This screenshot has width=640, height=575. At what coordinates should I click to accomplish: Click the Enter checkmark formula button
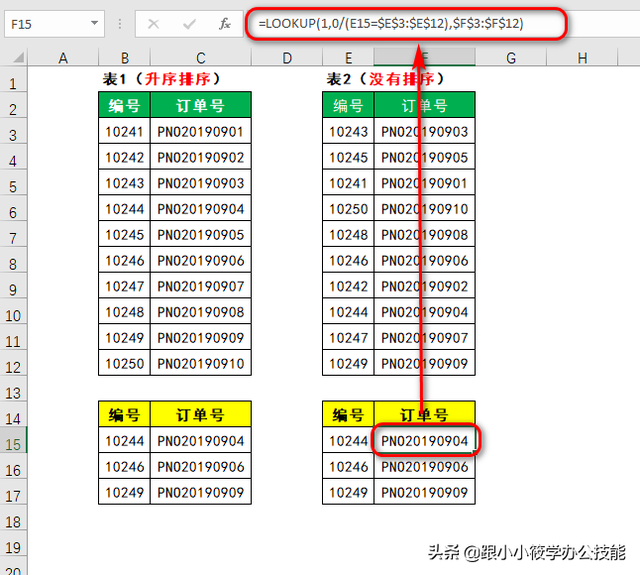coord(189,24)
